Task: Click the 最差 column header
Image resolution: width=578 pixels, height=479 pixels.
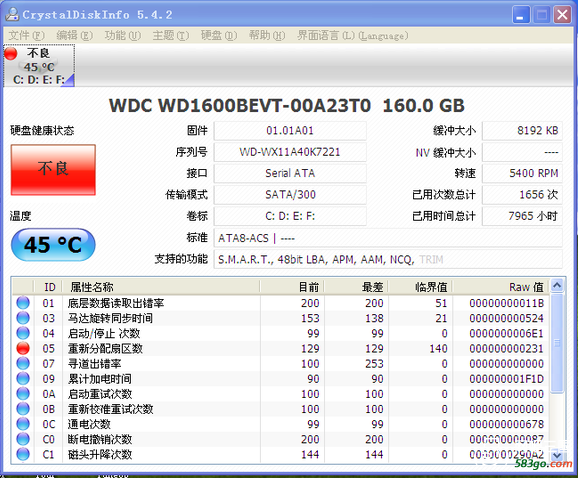Action: (357, 287)
